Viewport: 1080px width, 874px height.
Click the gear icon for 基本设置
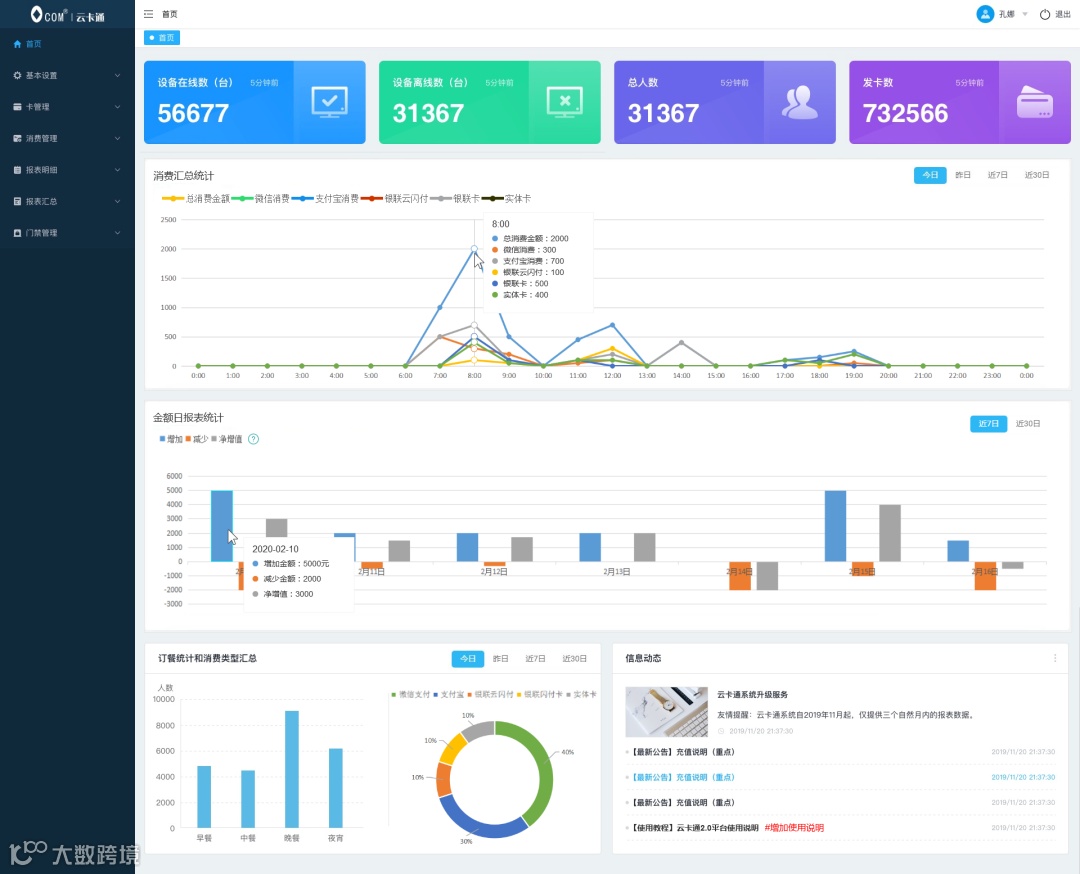tap(17, 75)
